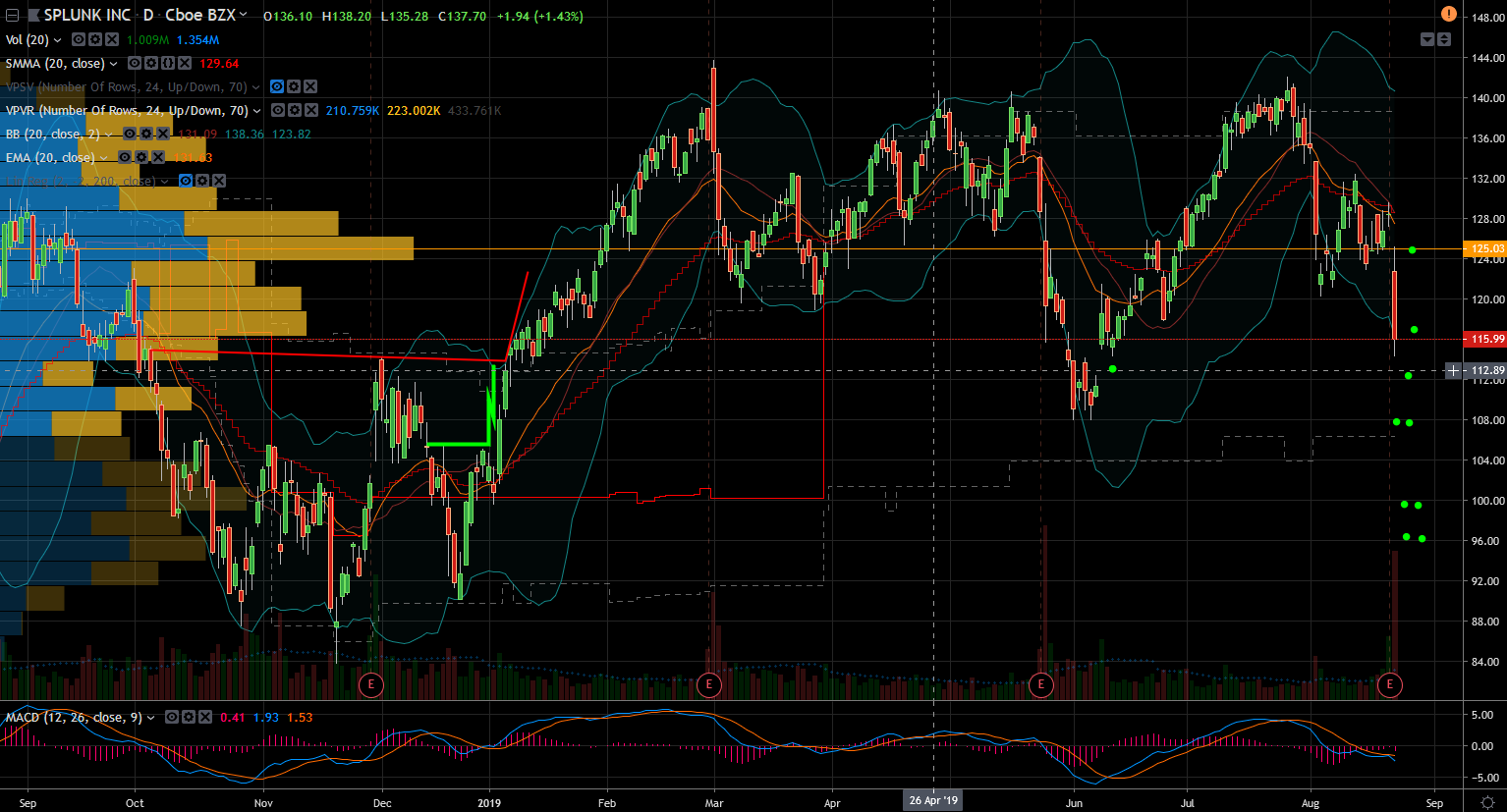Screen dimensions: 1507x812
Task: Click the plus icon beside the 112.89 price
Action: coord(1453,370)
